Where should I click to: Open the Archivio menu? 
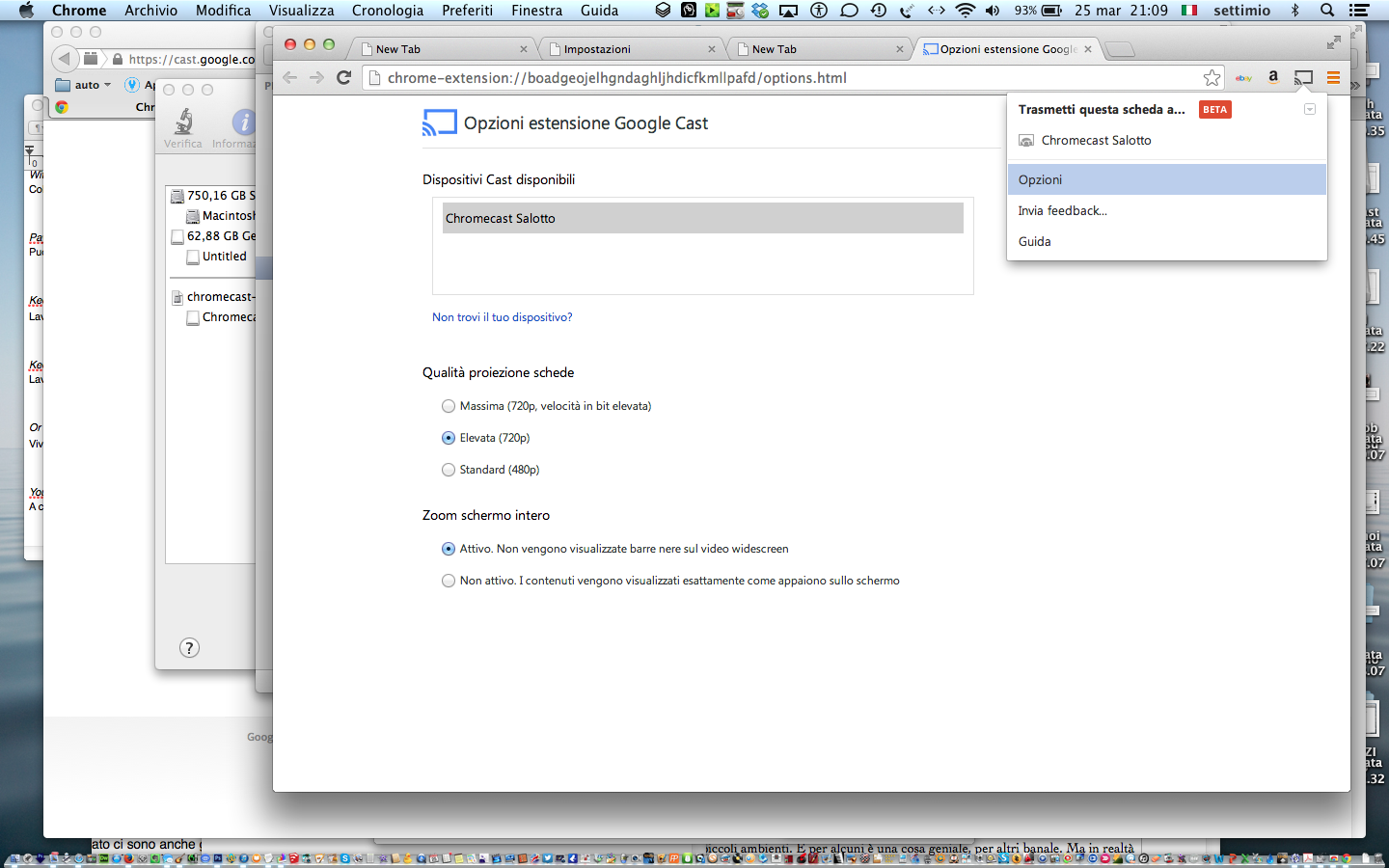pyautogui.click(x=150, y=11)
